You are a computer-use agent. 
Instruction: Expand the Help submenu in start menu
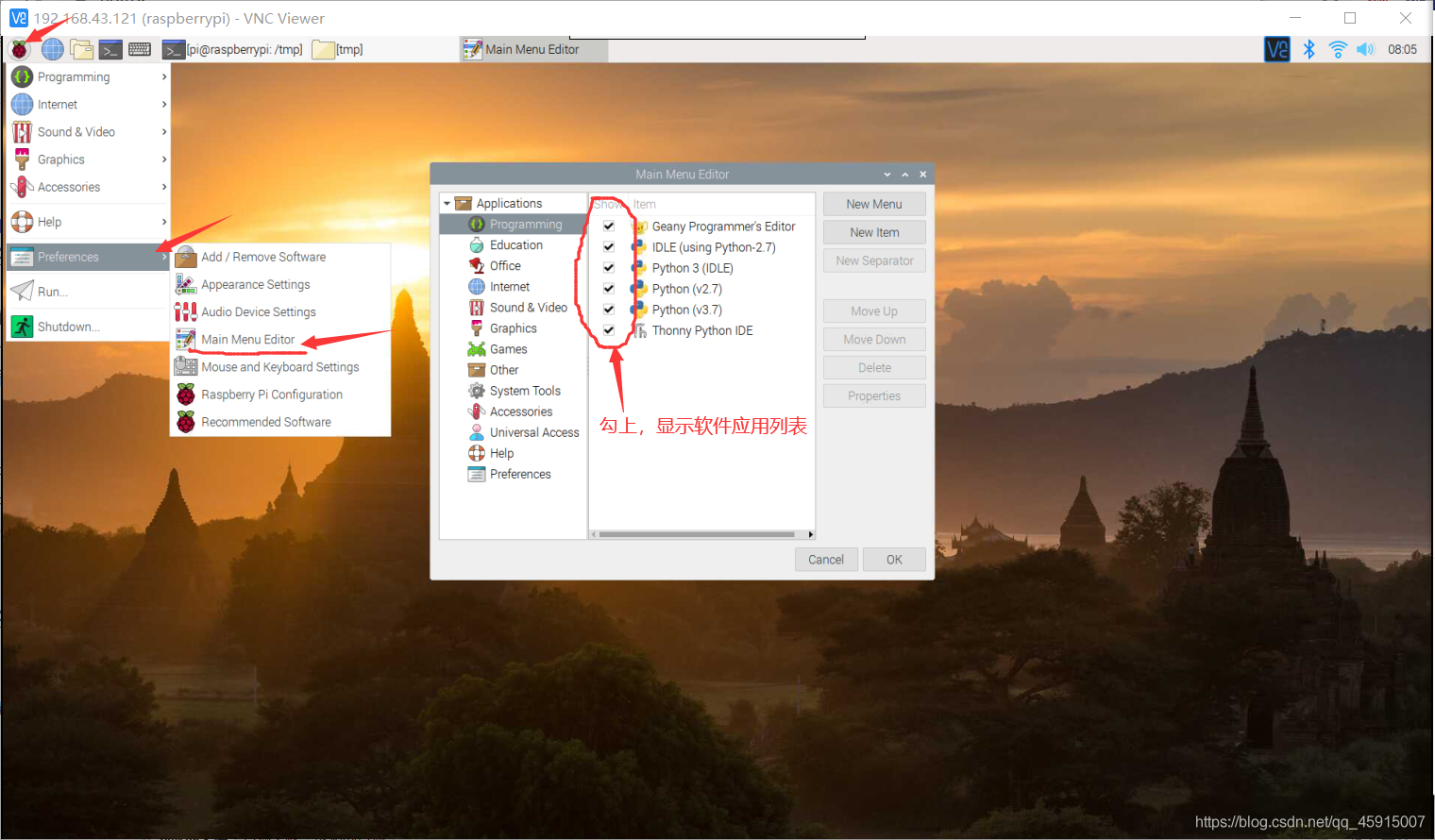tap(89, 222)
